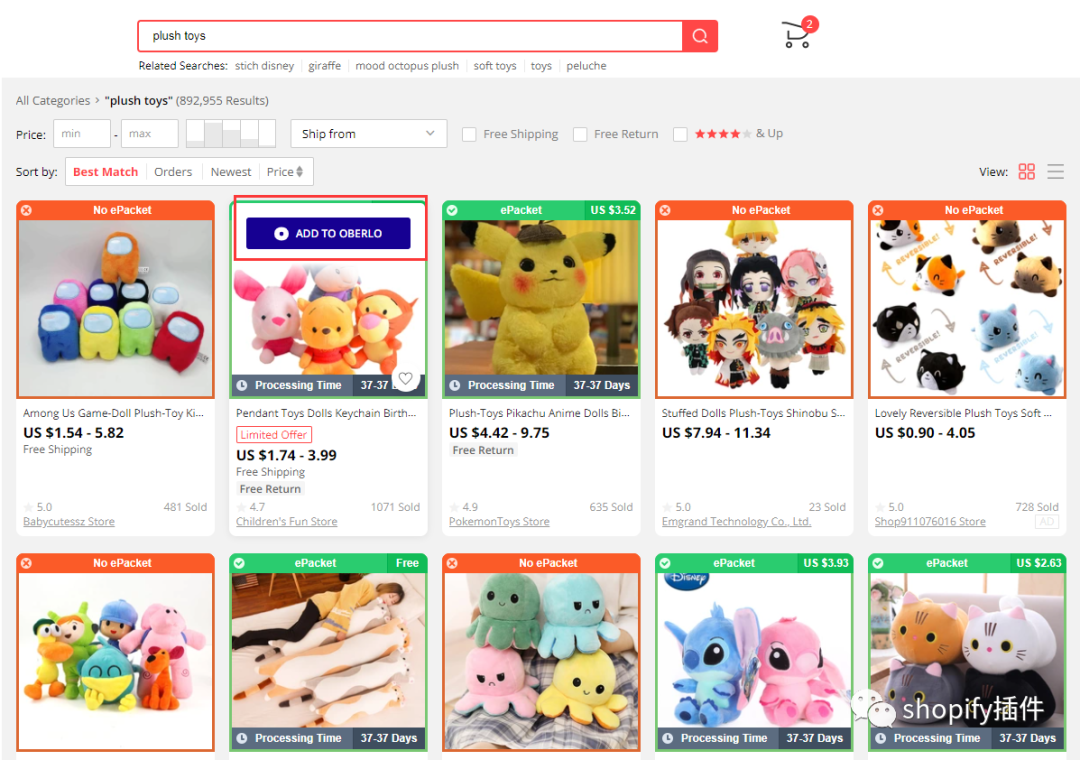
Task: Open the shopping cart icon
Action: click(x=797, y=34)
